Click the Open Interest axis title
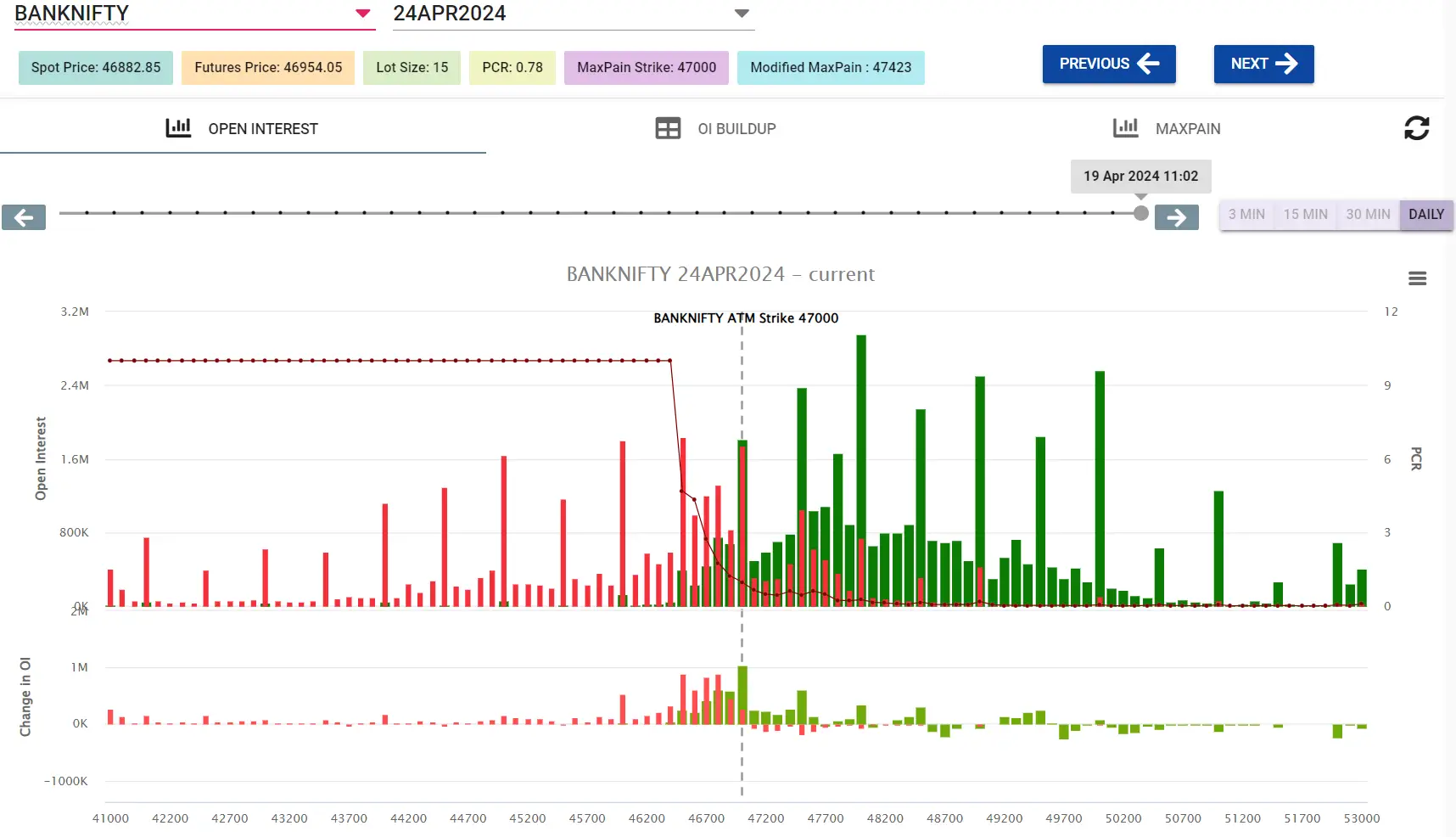 [41, 458]
